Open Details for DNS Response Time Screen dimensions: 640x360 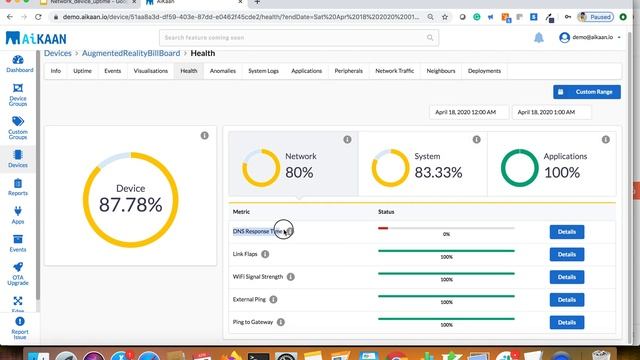click(x=567, y=232)
